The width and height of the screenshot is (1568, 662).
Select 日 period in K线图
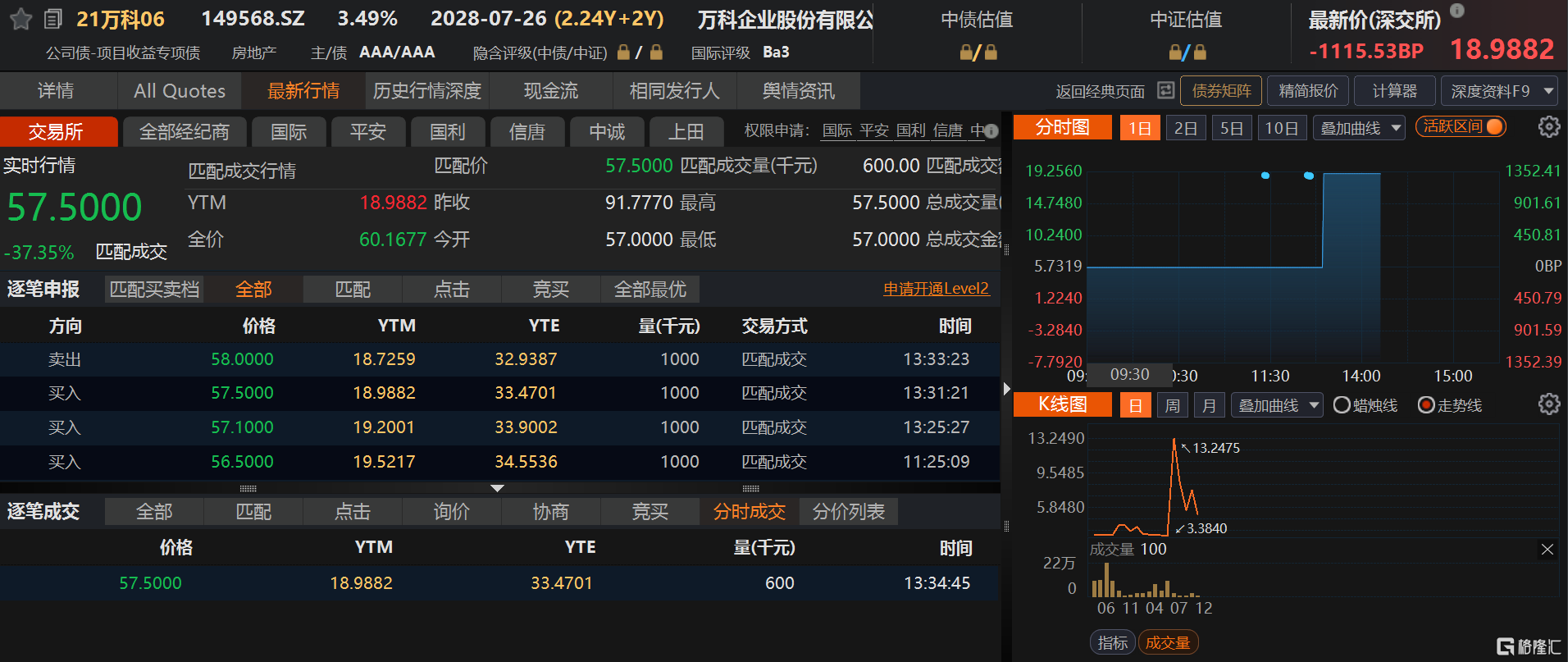(1135, 405)
